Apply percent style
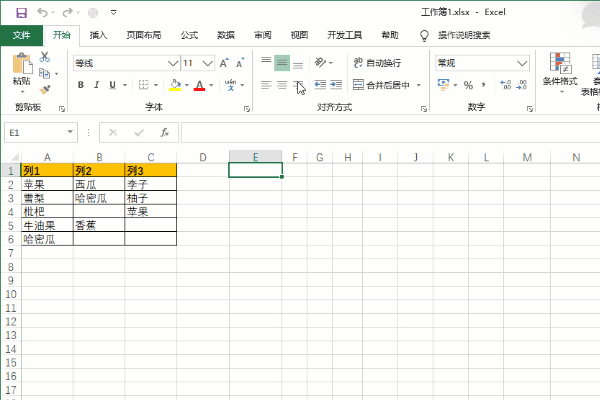This screenshot has width=600, height=400. click(x=468, y=85)
